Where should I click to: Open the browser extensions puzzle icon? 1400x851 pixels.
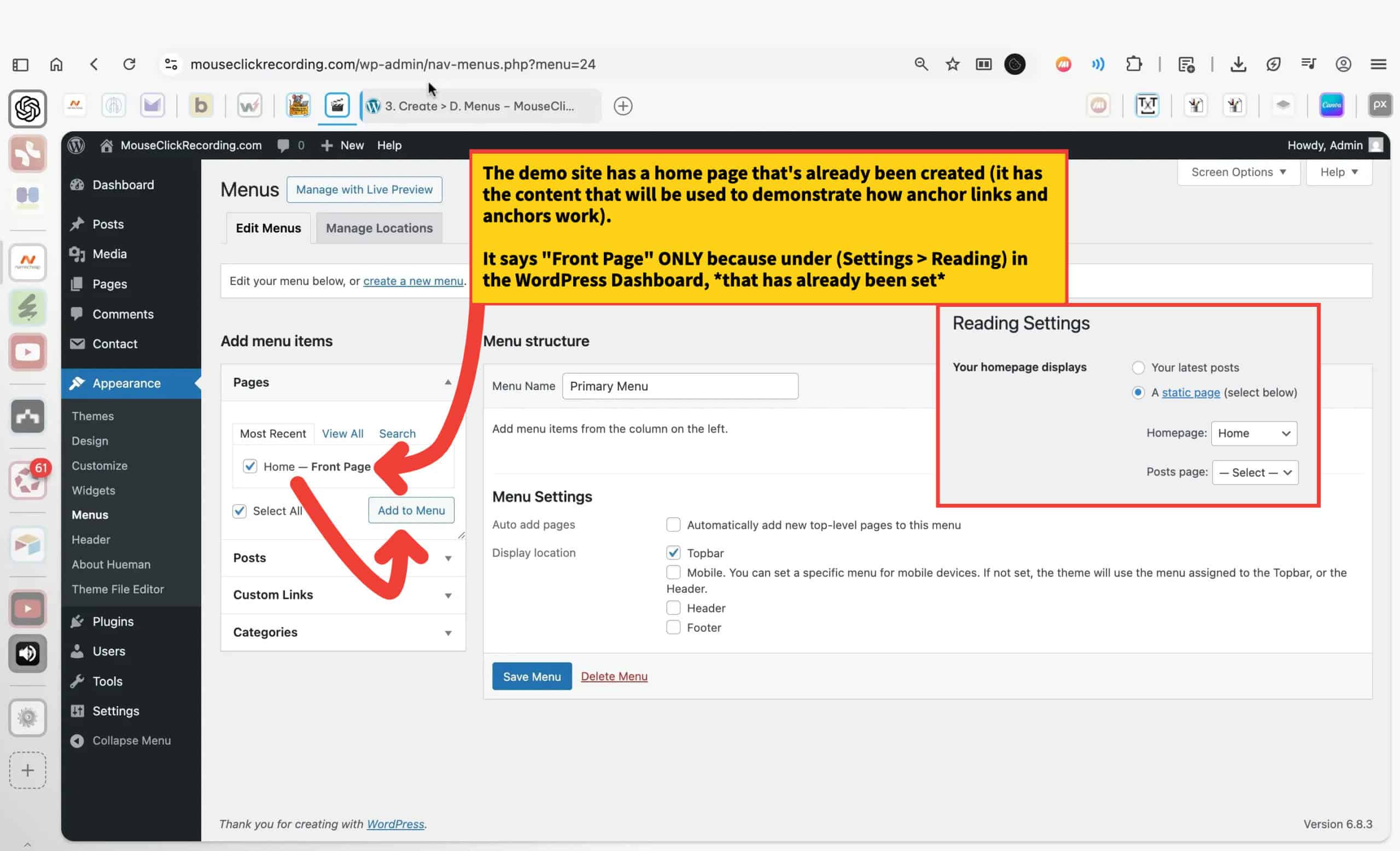(1134, 64)
